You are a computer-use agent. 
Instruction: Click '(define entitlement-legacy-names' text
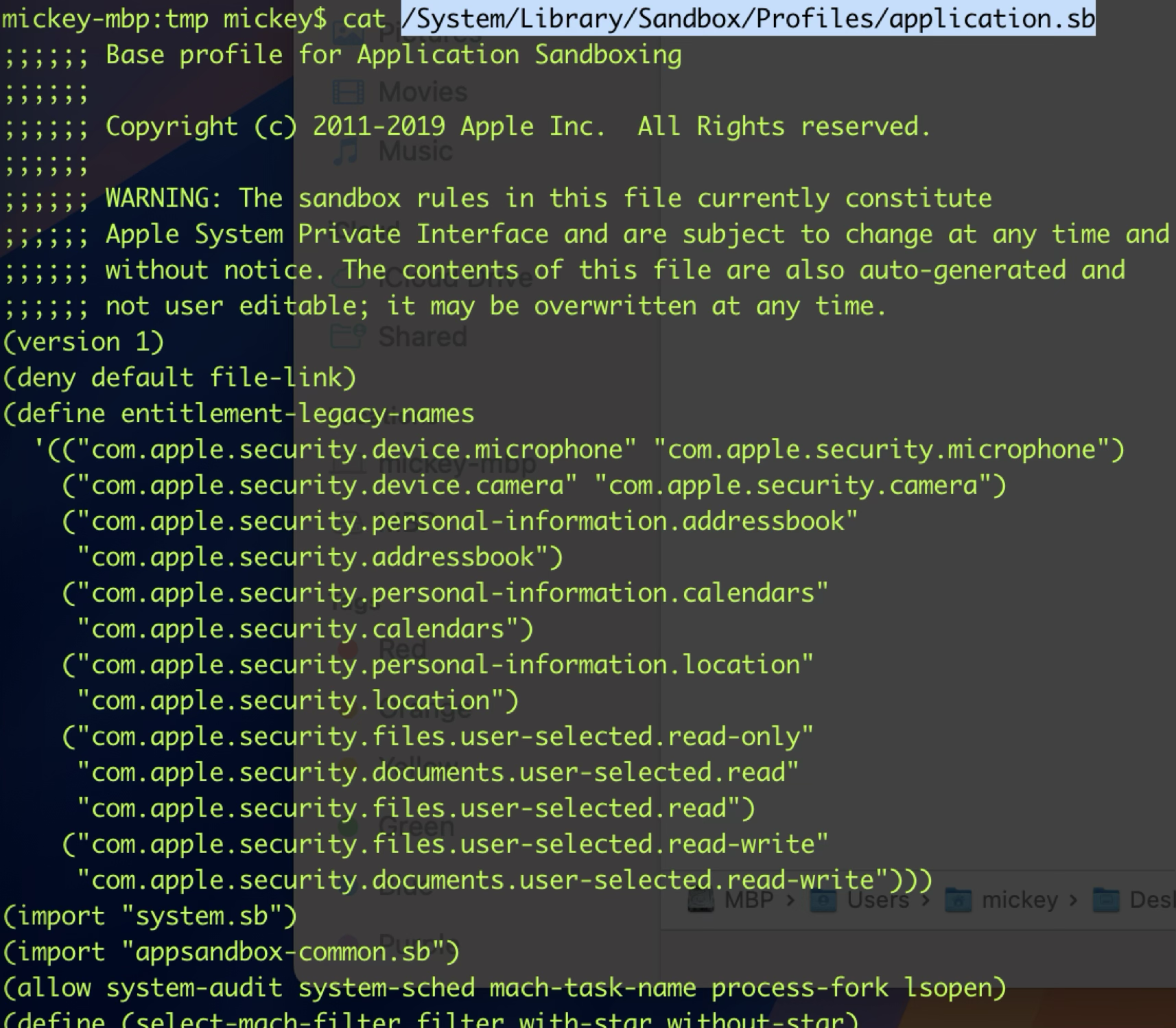tap(239, 414)
